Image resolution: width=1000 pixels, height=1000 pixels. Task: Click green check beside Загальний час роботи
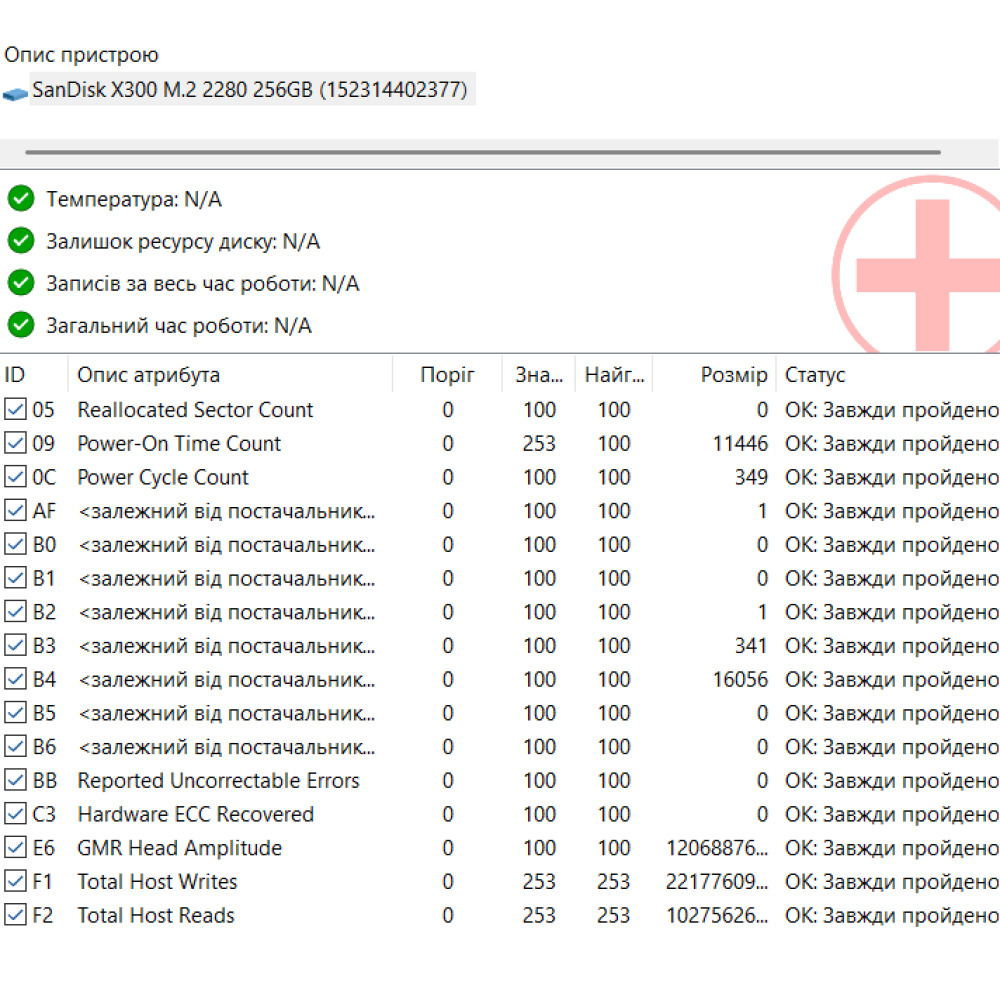[21, 325]
